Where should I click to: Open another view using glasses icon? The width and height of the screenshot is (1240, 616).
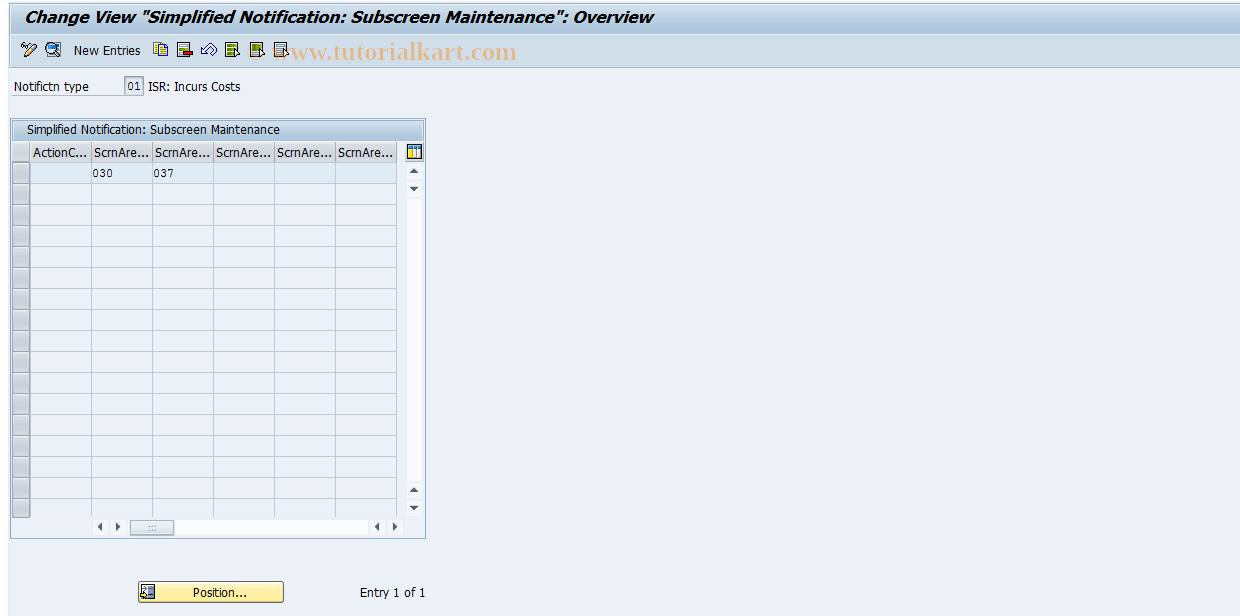click(53, 50)
